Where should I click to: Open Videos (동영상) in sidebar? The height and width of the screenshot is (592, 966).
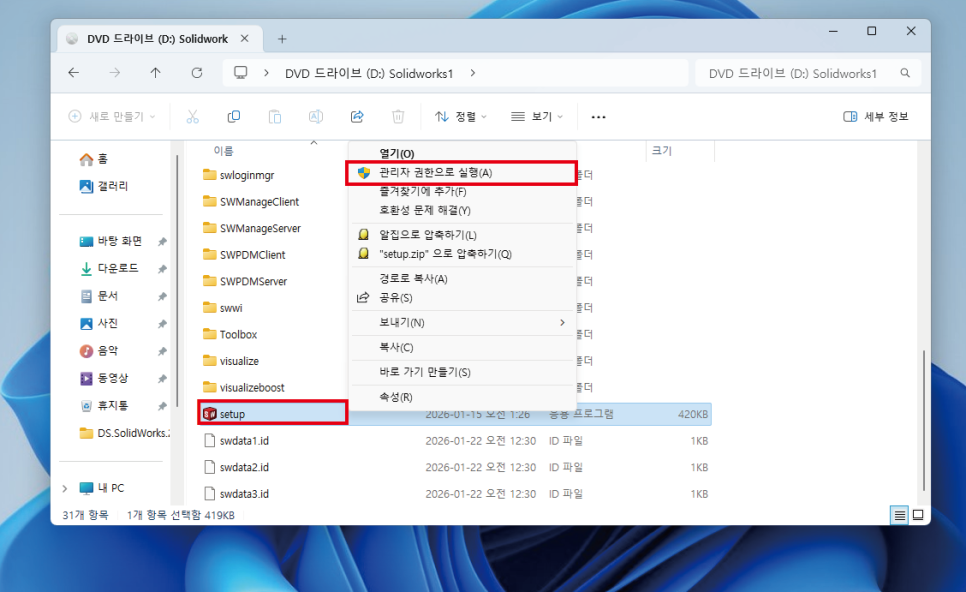point(104,378)
